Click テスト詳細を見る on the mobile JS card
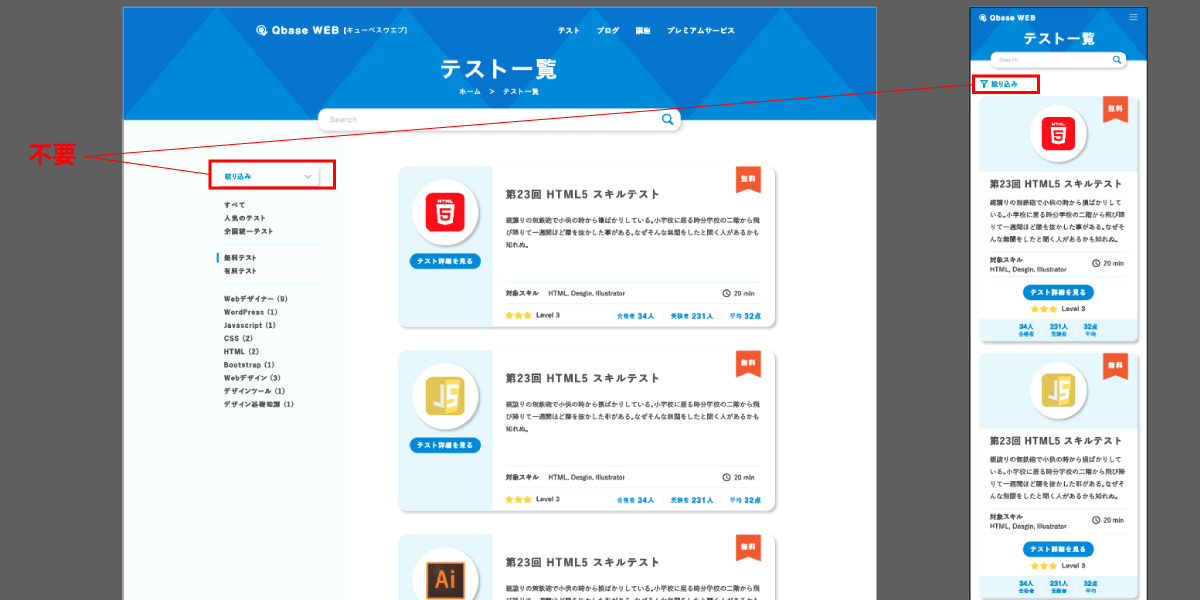Viewport: 1200px width, 600px height. point(1058,549)
